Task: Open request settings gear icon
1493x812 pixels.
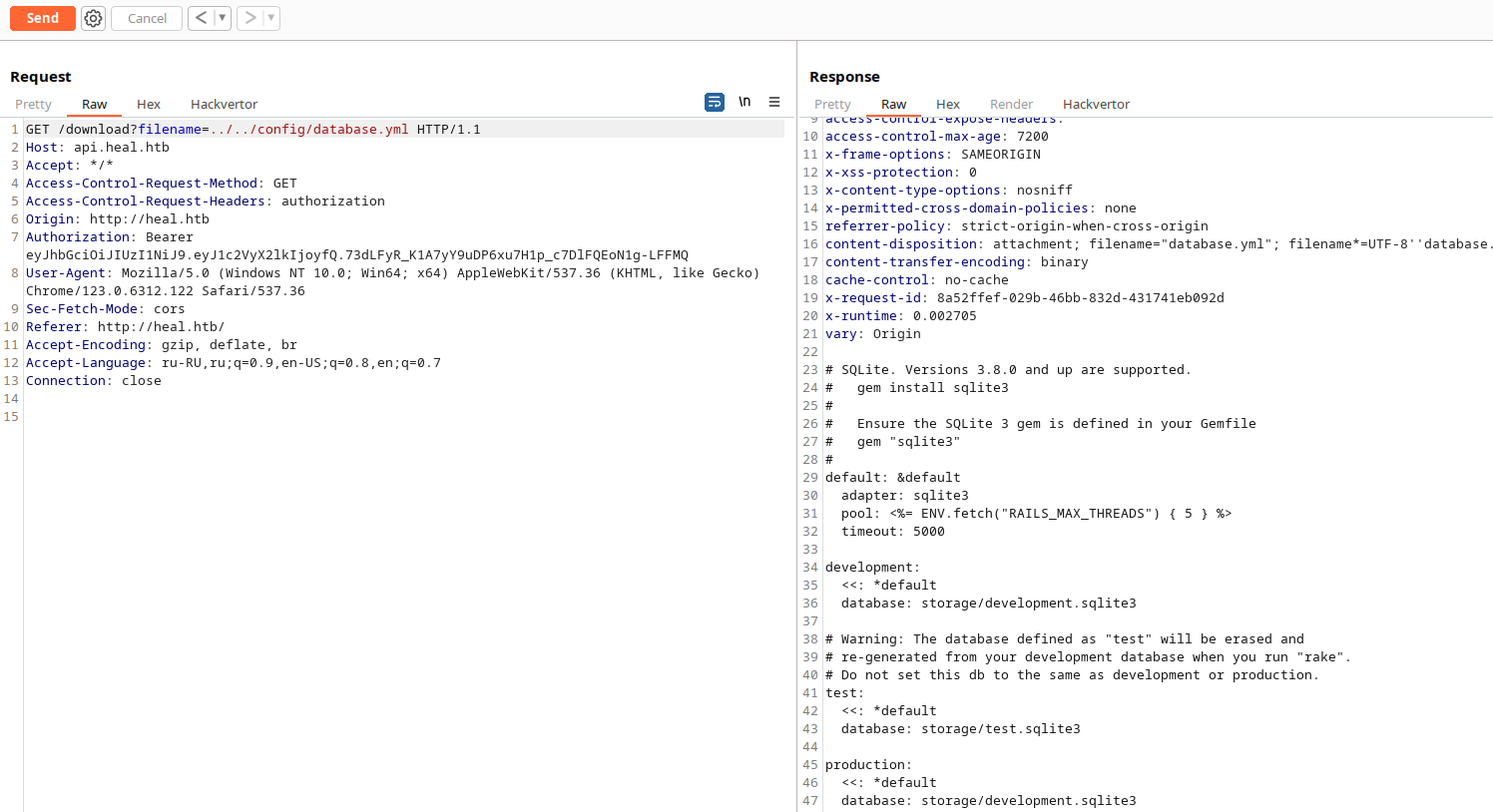Action: pos(93,18)
